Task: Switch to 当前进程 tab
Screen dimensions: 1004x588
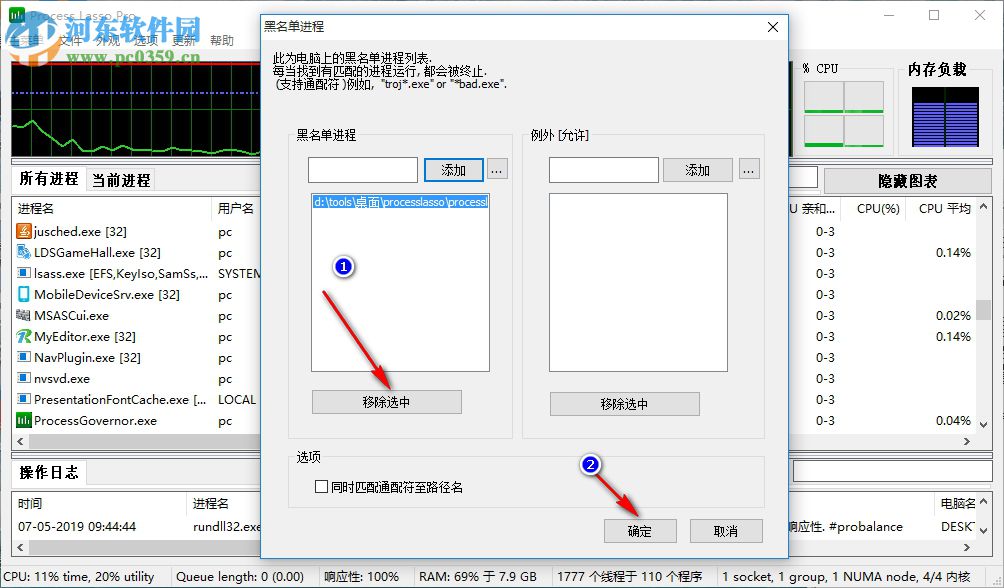Action: point(121,181)
